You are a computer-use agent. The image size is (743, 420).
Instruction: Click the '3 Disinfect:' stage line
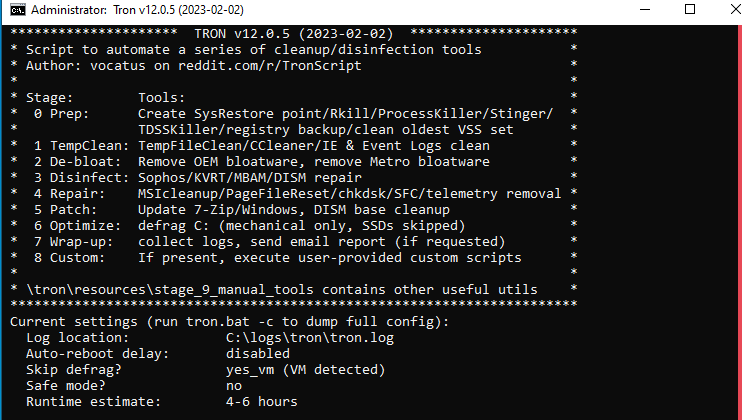(198, 178)
